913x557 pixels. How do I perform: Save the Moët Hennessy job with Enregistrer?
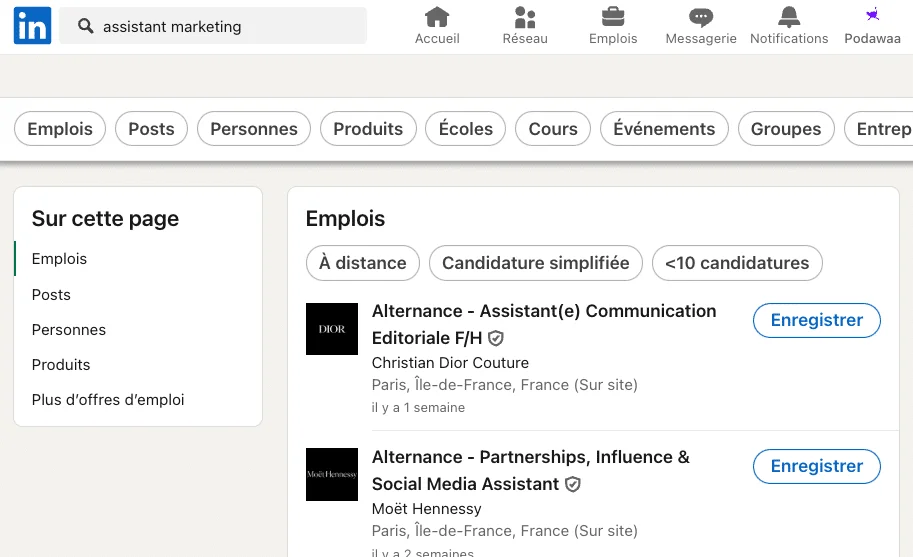pos(816,466)
